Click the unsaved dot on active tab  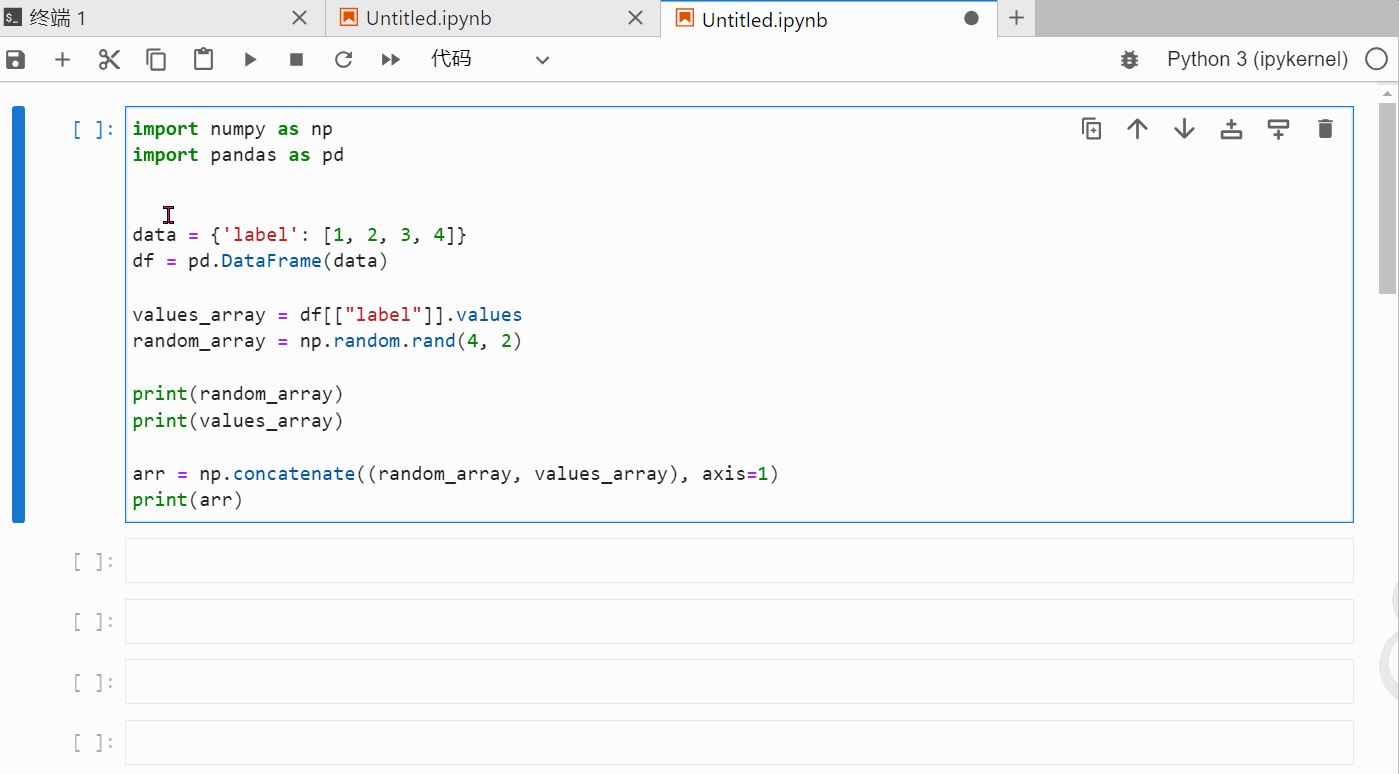click(971, 18)
